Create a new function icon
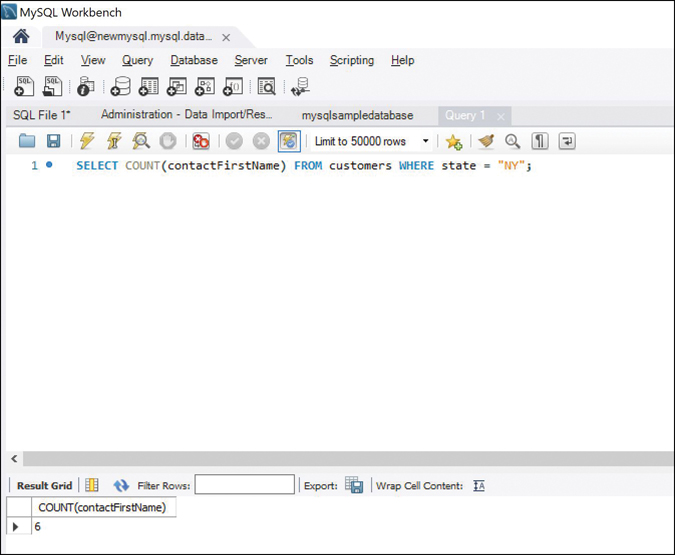Viewport: 675px width, 555px height. (x=233, y=86)
